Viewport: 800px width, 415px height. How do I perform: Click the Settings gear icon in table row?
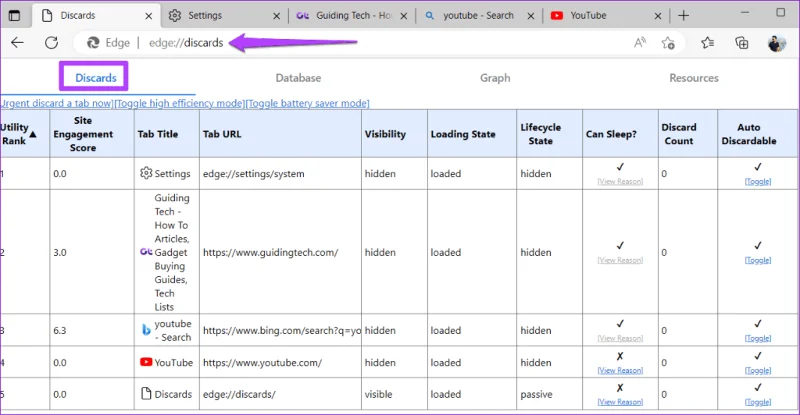click(146, 173)
